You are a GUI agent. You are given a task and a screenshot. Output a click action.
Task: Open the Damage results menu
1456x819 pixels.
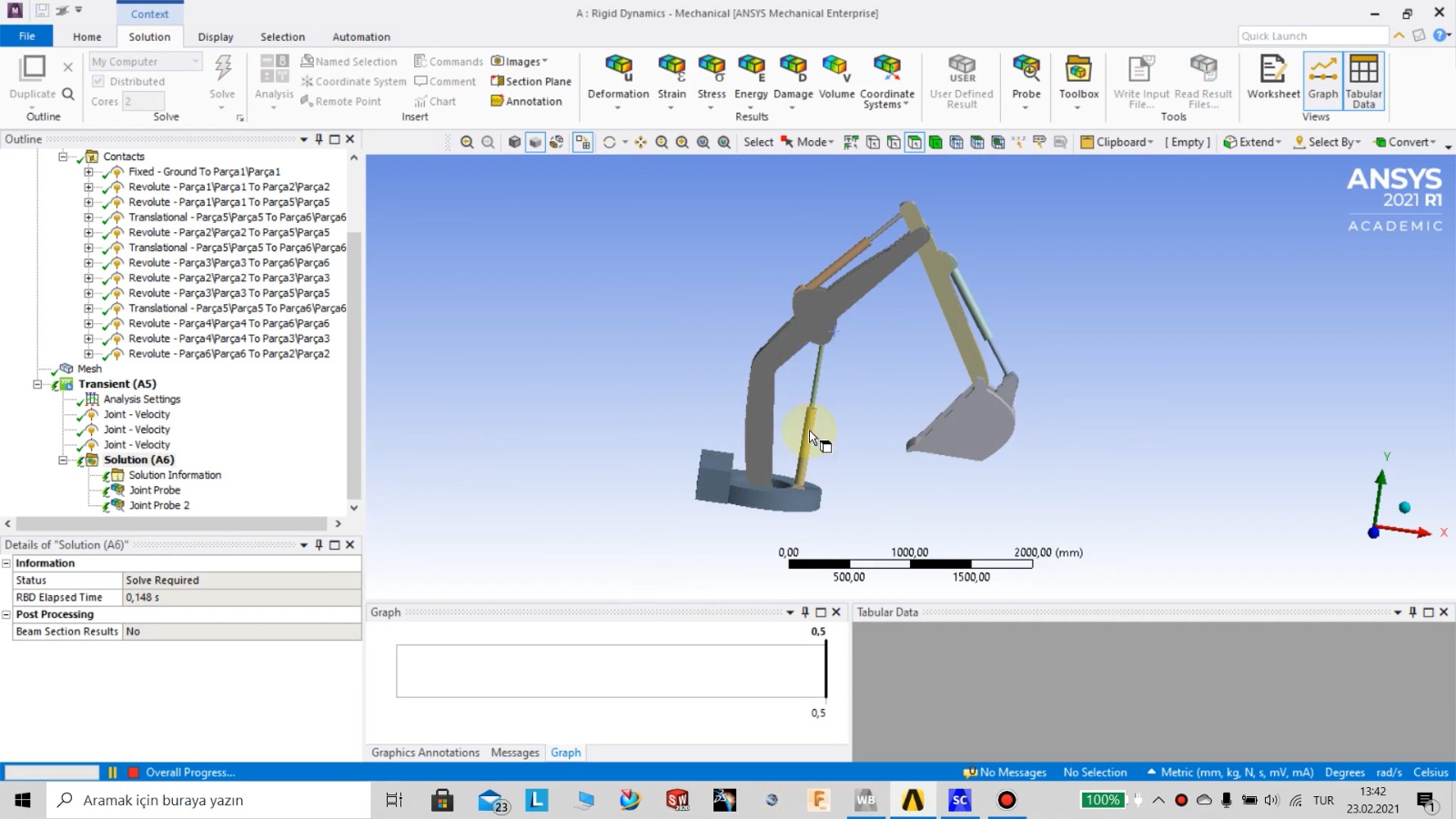point(793,81)
